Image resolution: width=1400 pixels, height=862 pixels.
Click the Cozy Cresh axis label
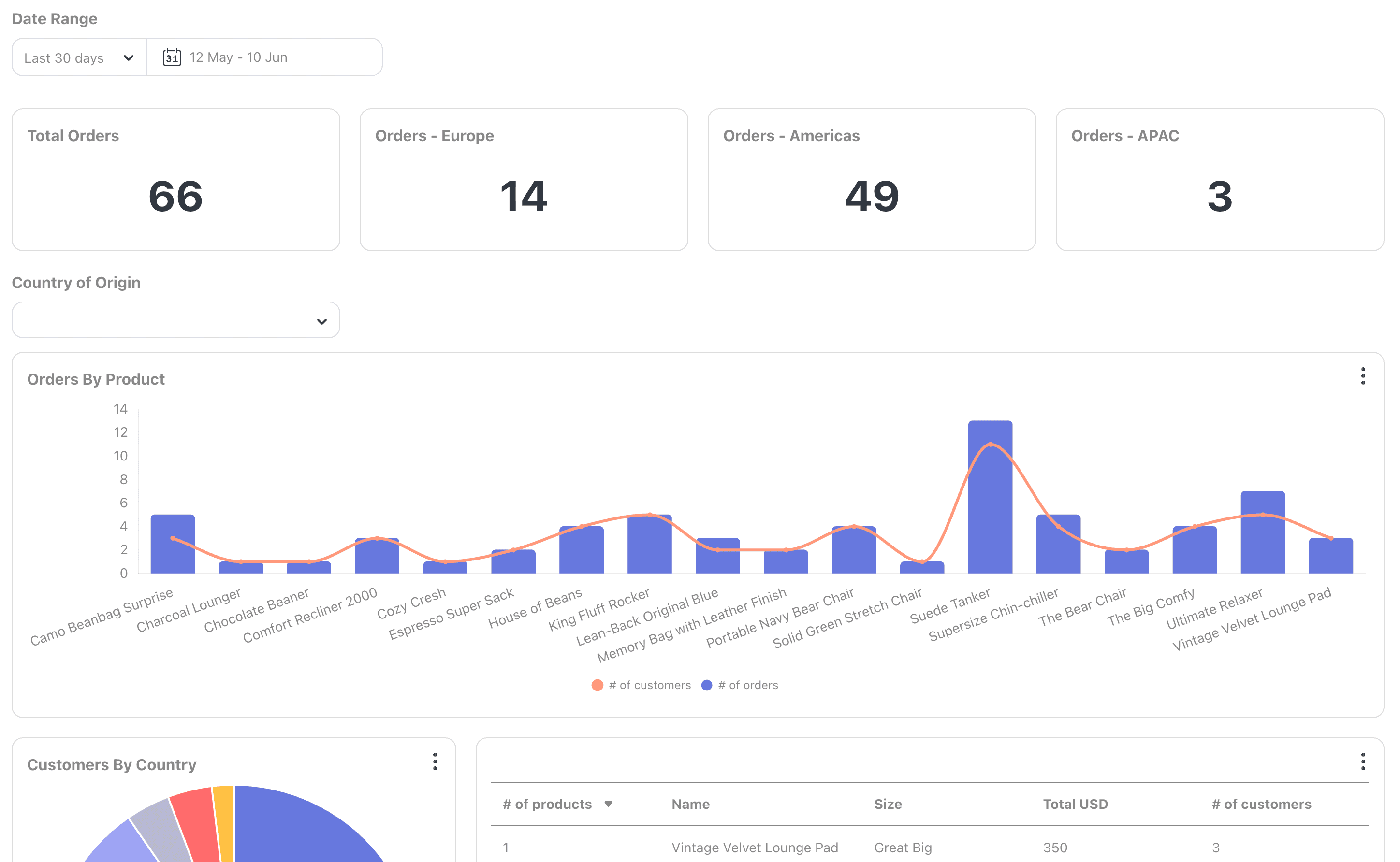(411, 604)
